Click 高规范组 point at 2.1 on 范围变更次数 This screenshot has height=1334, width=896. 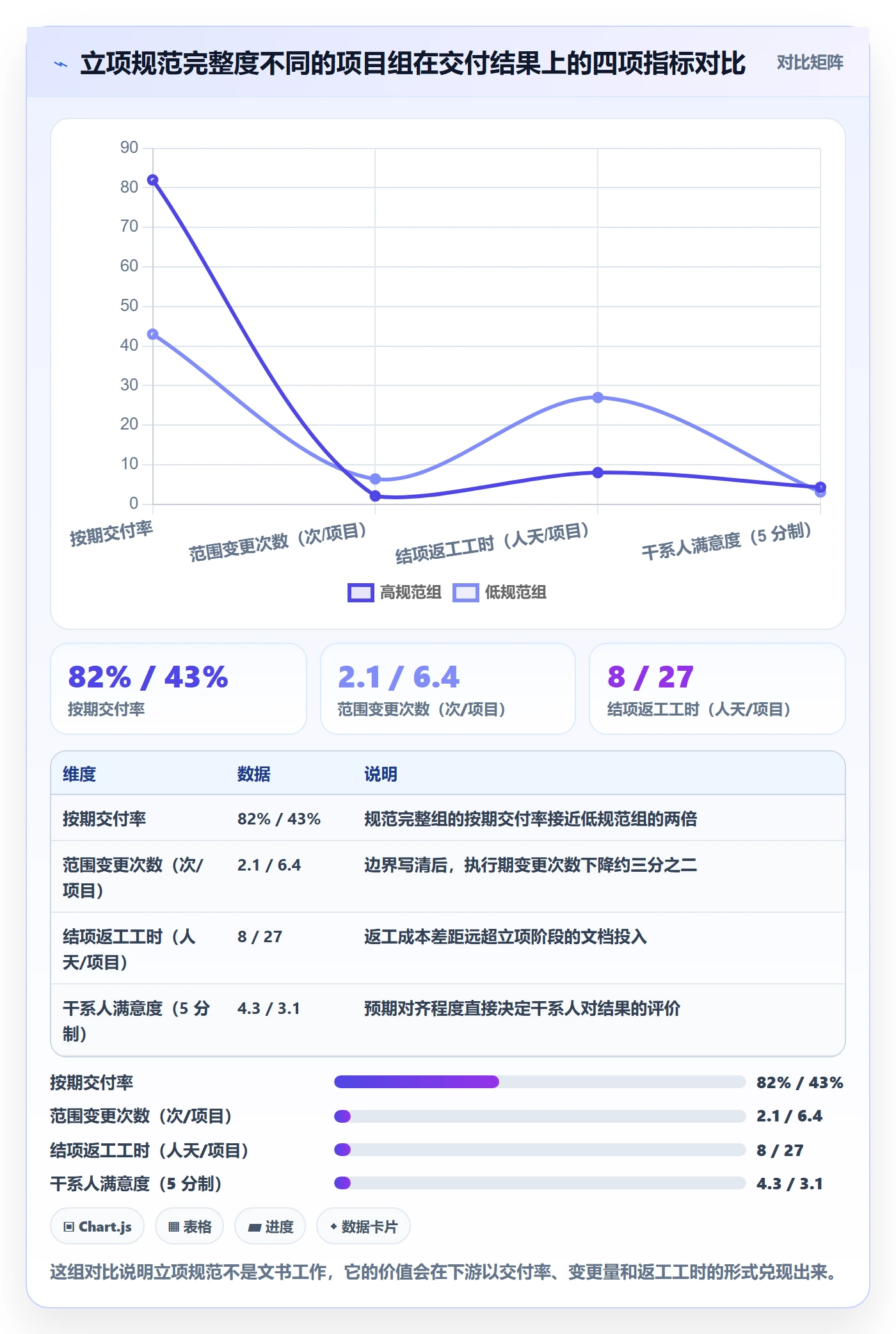point(375,496)
